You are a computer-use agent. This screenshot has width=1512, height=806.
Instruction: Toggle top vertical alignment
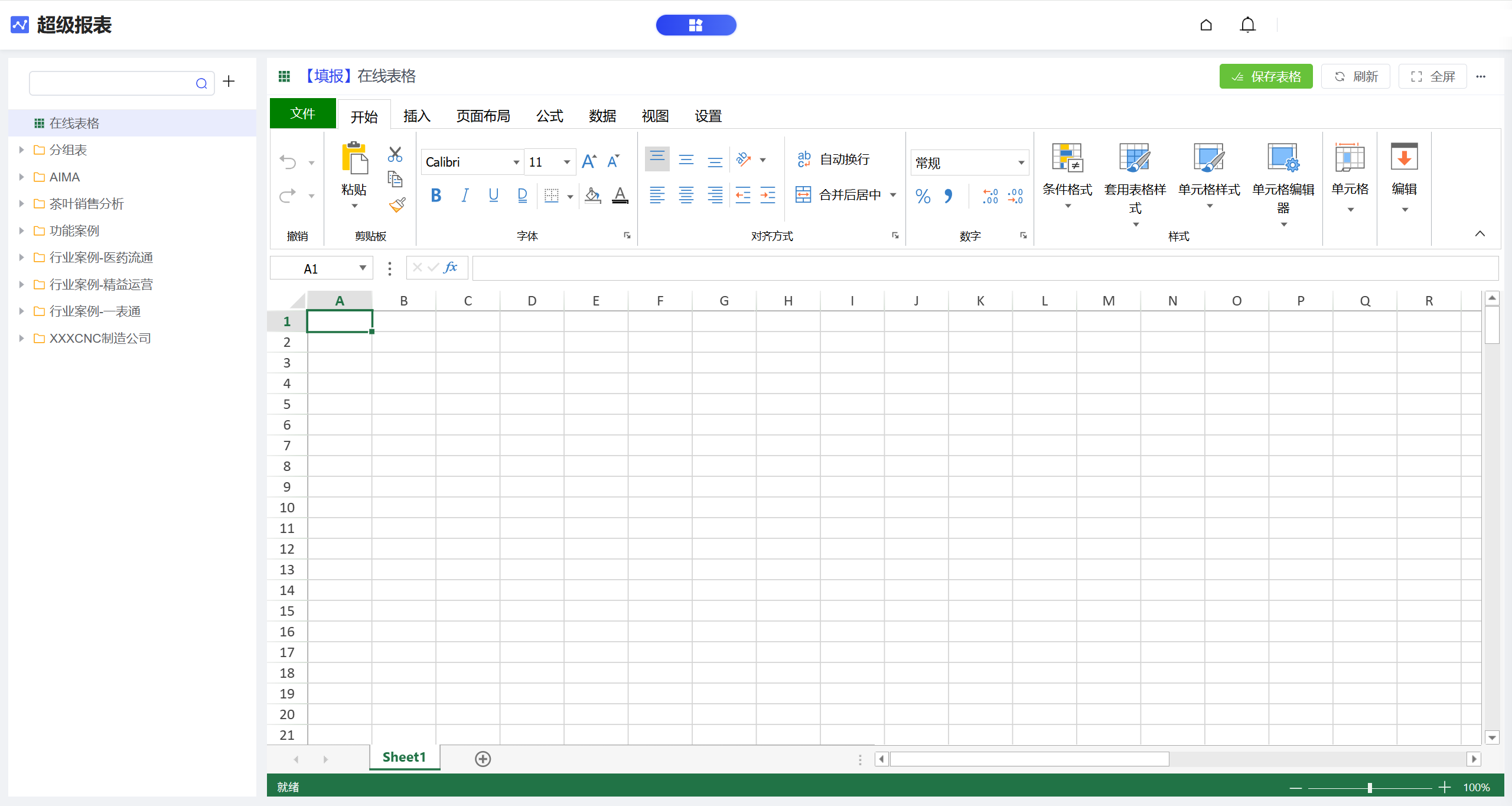point(657,159)
